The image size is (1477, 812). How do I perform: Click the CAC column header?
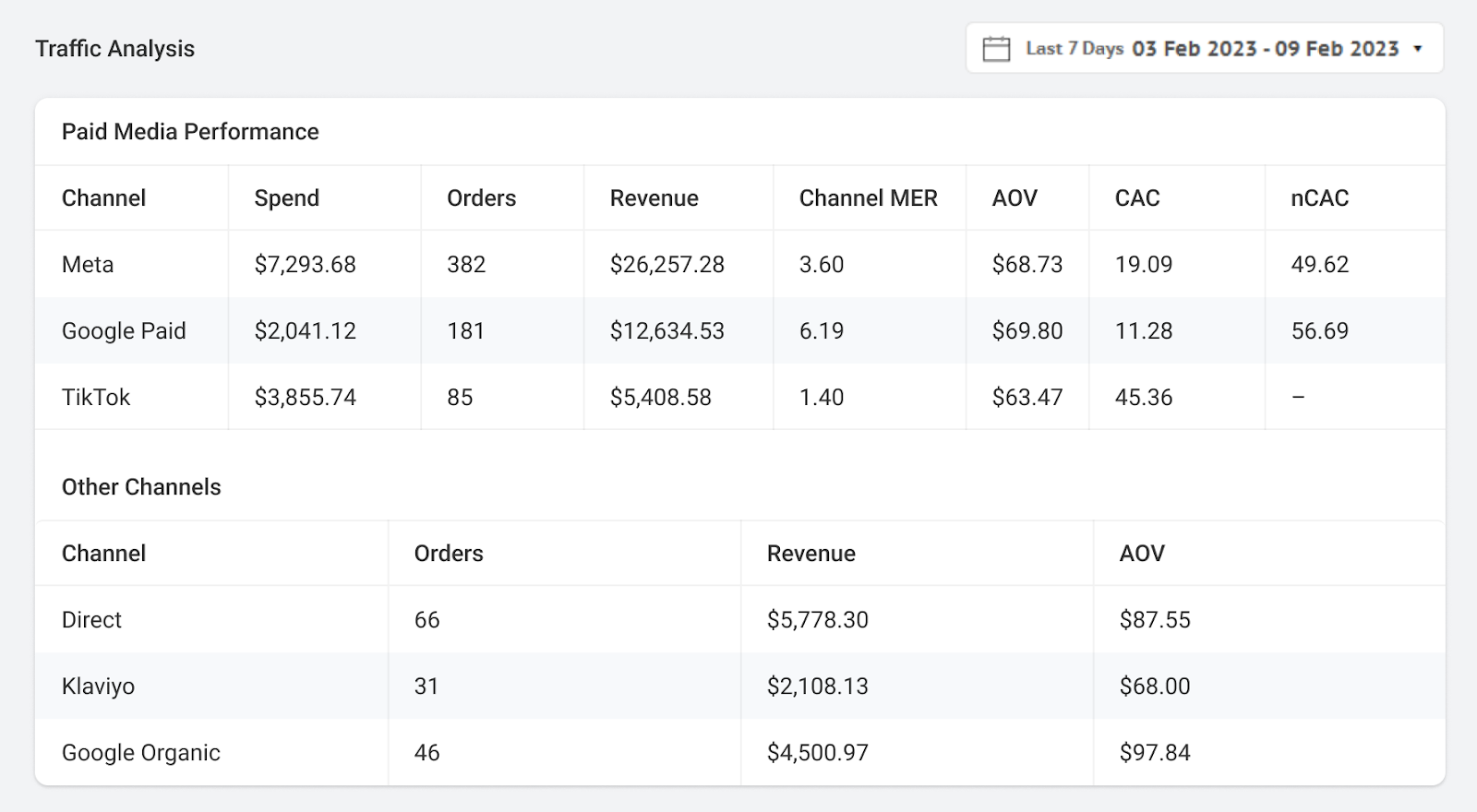1136,198
